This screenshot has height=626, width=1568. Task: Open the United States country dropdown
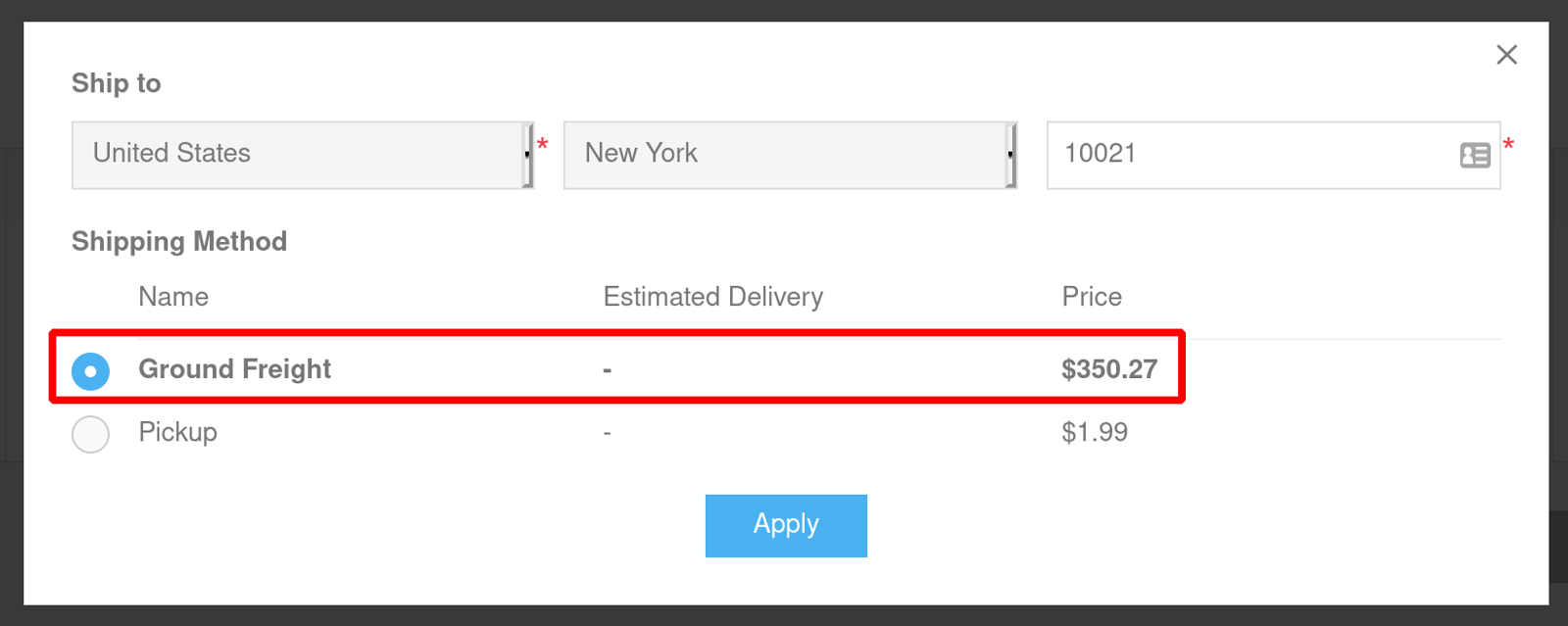pyautogui.click(x=303, y=155)
